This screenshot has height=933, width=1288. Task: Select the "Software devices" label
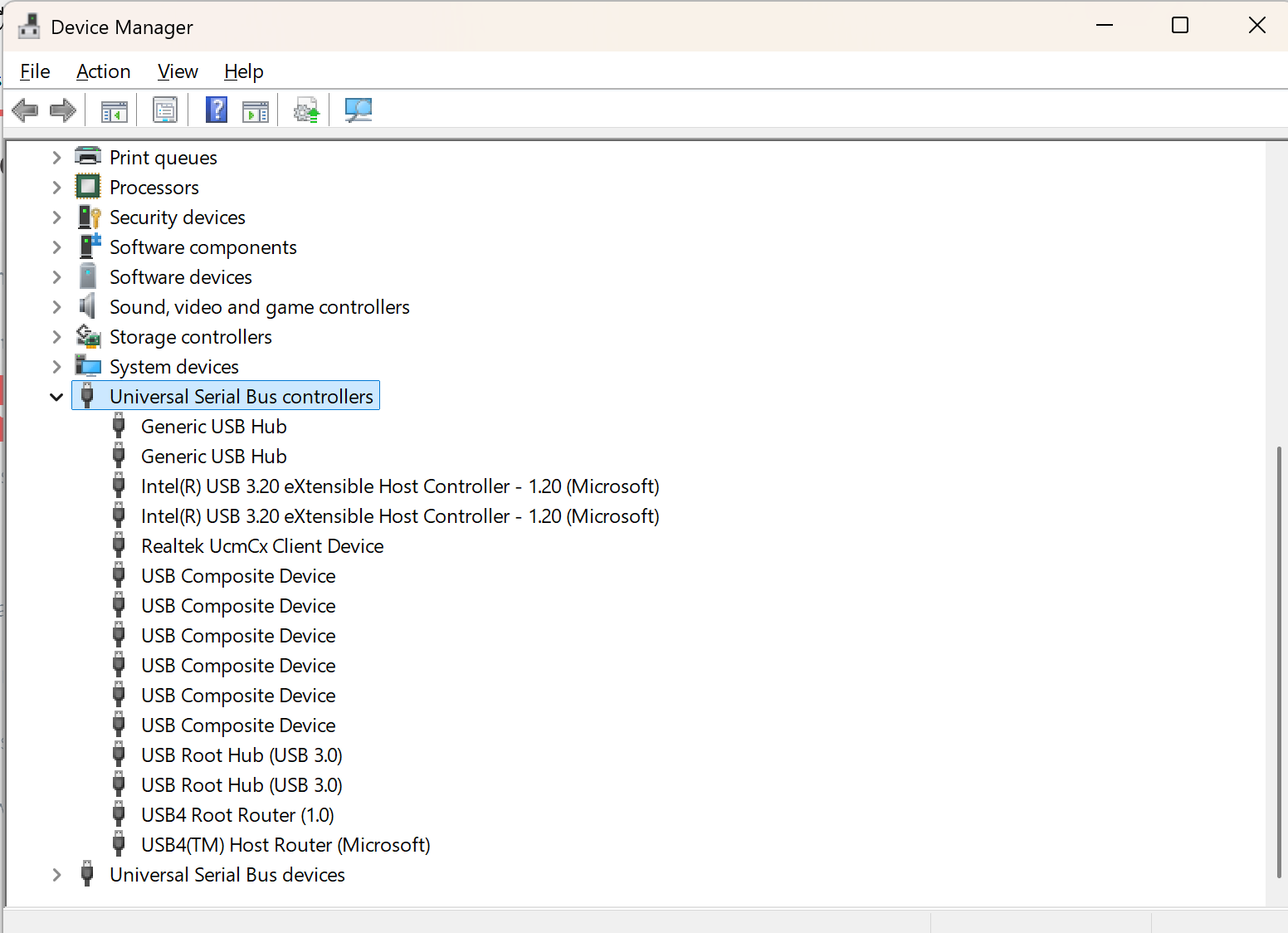coord(181,277)
